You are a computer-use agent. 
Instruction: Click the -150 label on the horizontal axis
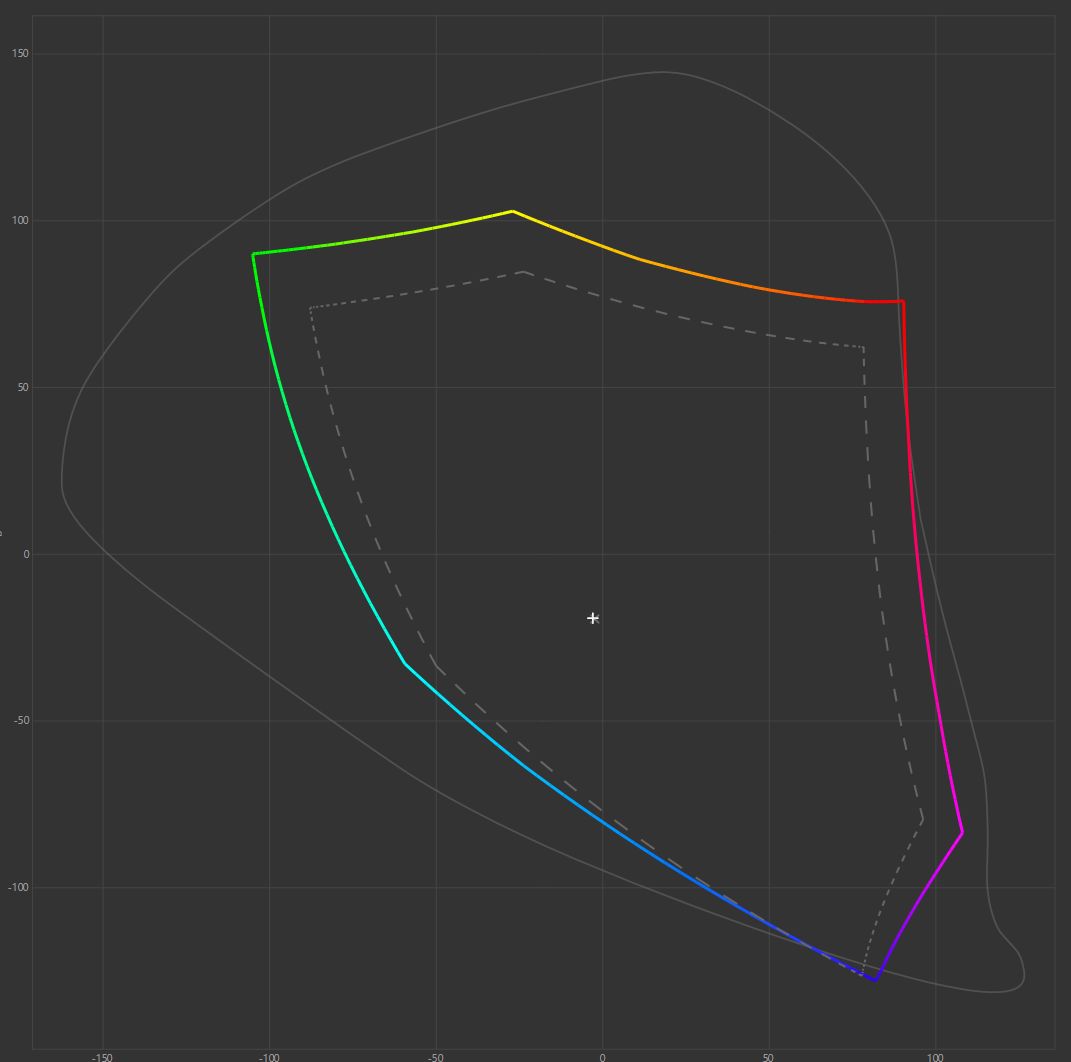pos(102,1056)
